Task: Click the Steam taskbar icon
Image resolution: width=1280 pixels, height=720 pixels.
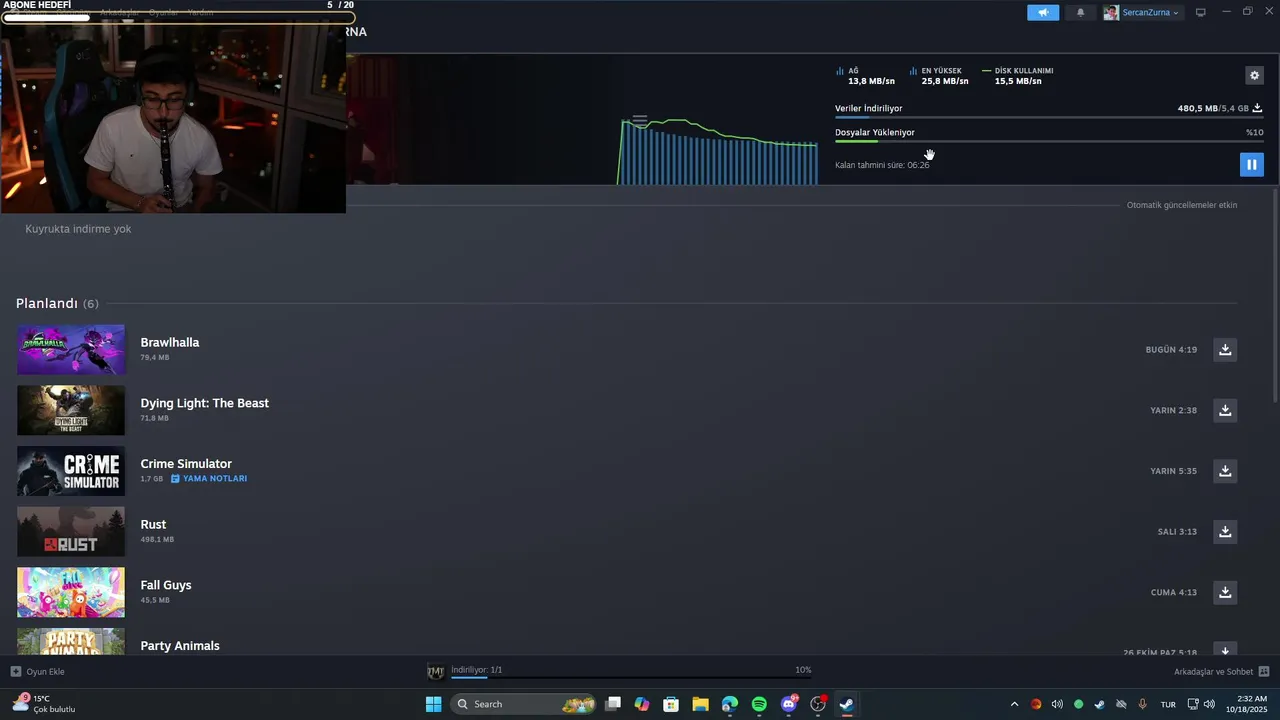Action: [847, 704]
